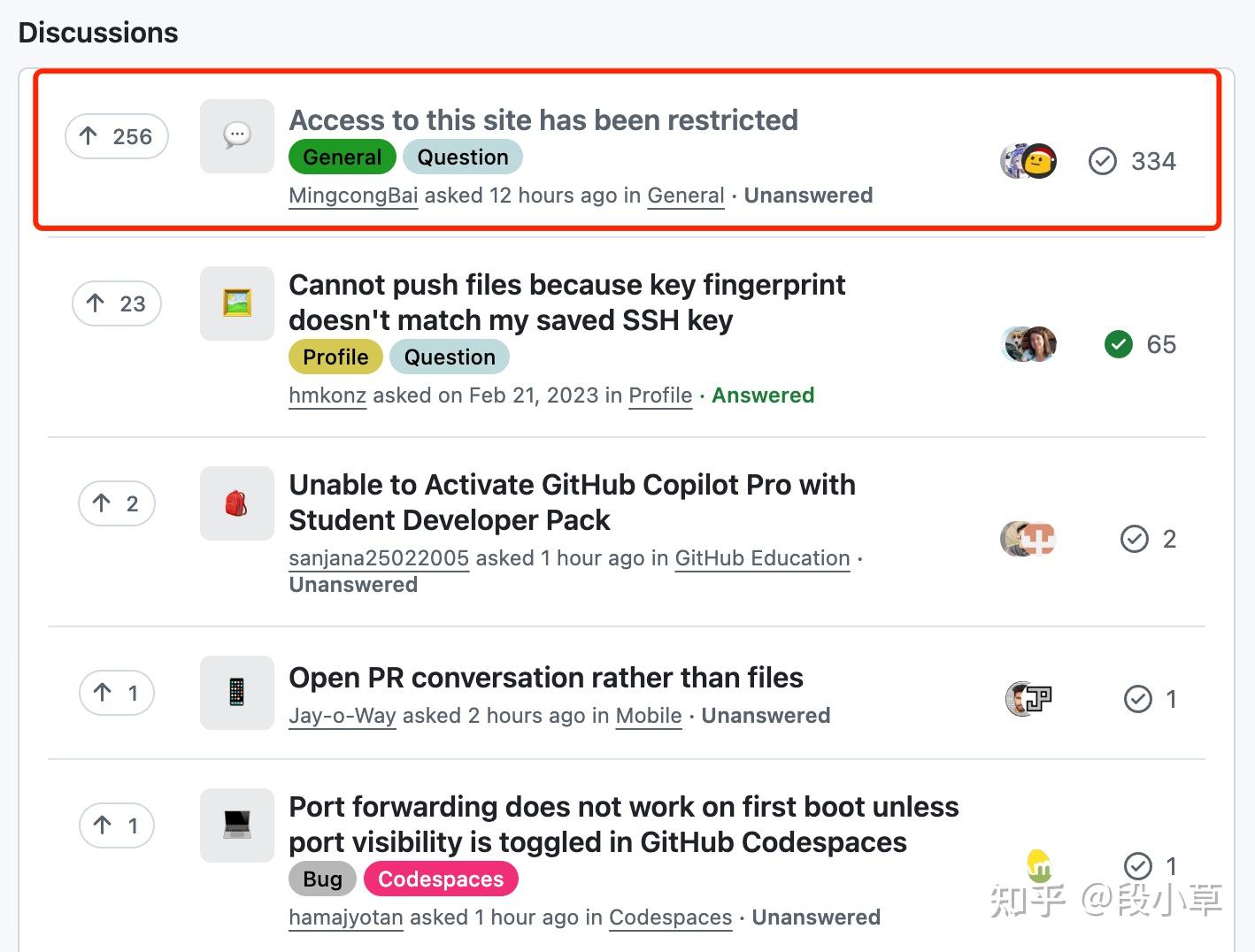Upvote the restricted site discussion

pyautogui.click(x=116, y=136)
